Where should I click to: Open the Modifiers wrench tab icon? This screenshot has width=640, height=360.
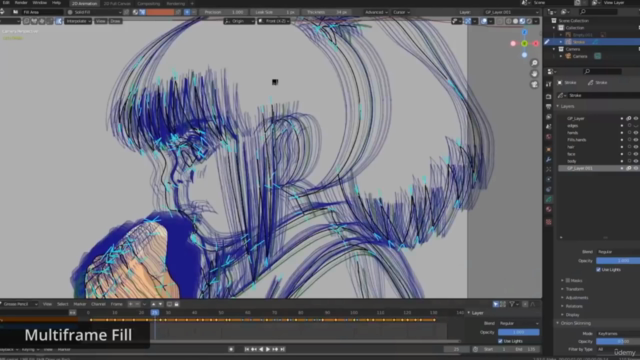click(x=549, y=159)
